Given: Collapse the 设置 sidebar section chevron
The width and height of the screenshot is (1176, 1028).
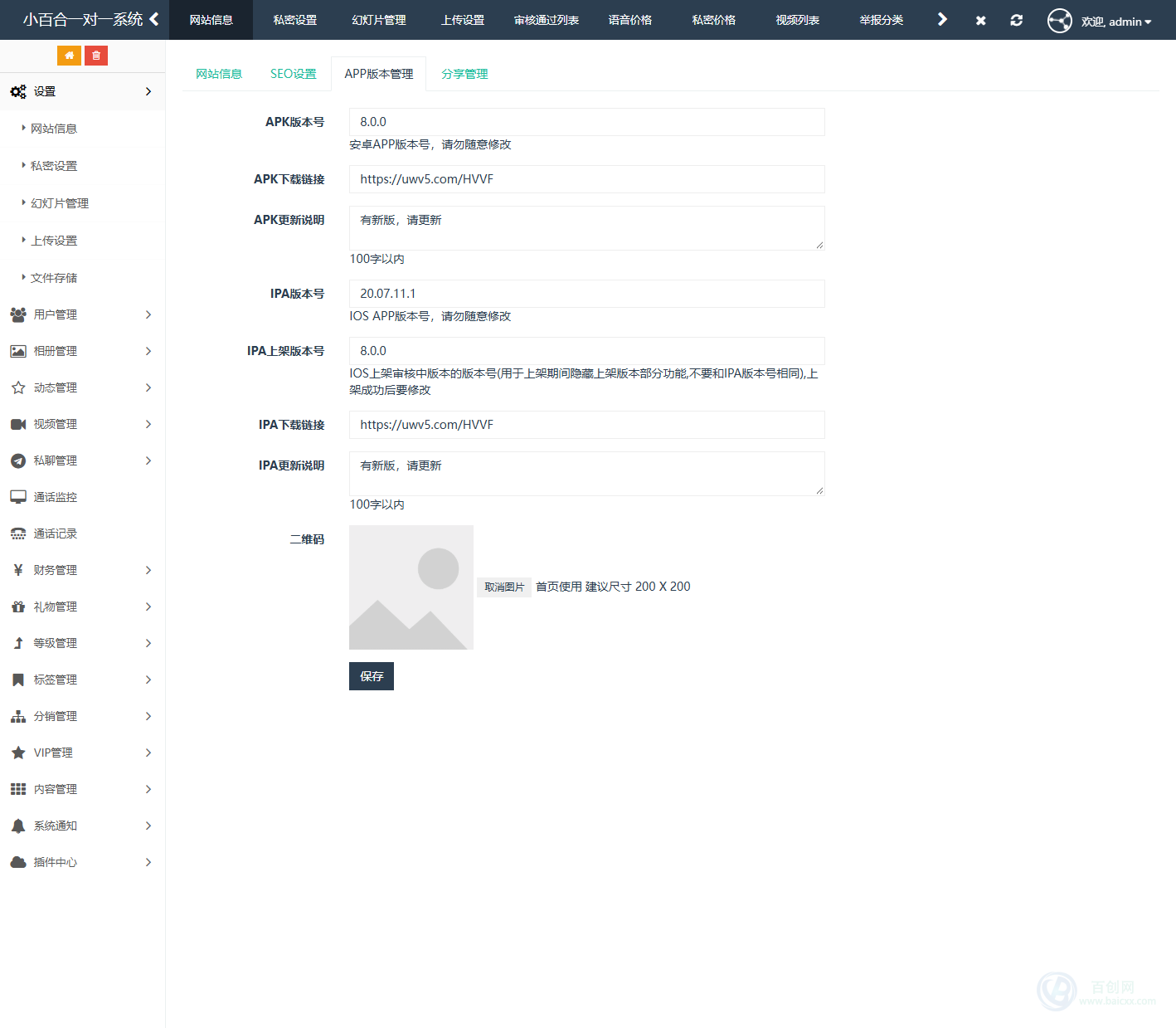Looking at the screenshot, I should point(148,91).
